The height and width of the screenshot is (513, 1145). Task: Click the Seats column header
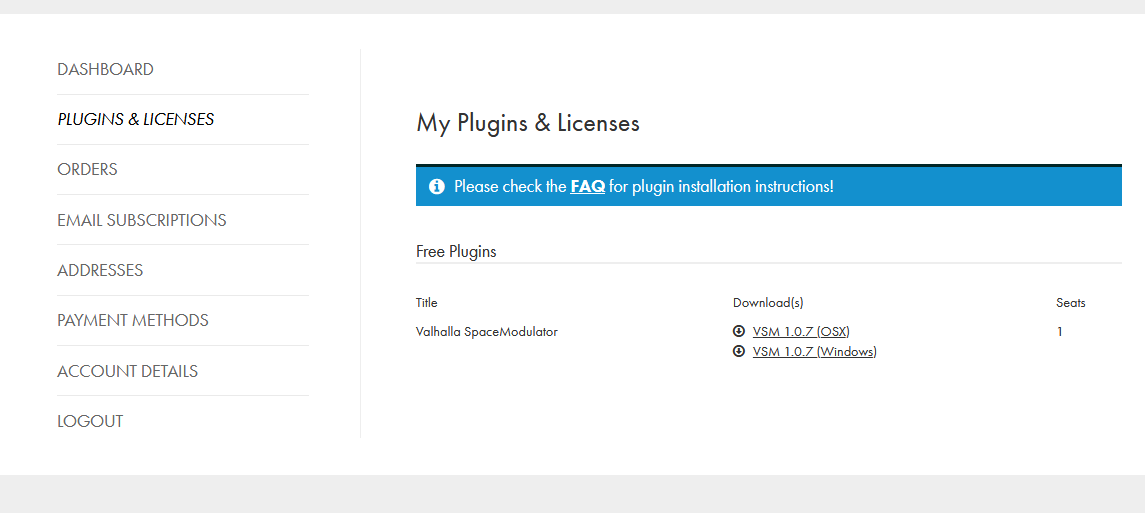coord(1071,303)
